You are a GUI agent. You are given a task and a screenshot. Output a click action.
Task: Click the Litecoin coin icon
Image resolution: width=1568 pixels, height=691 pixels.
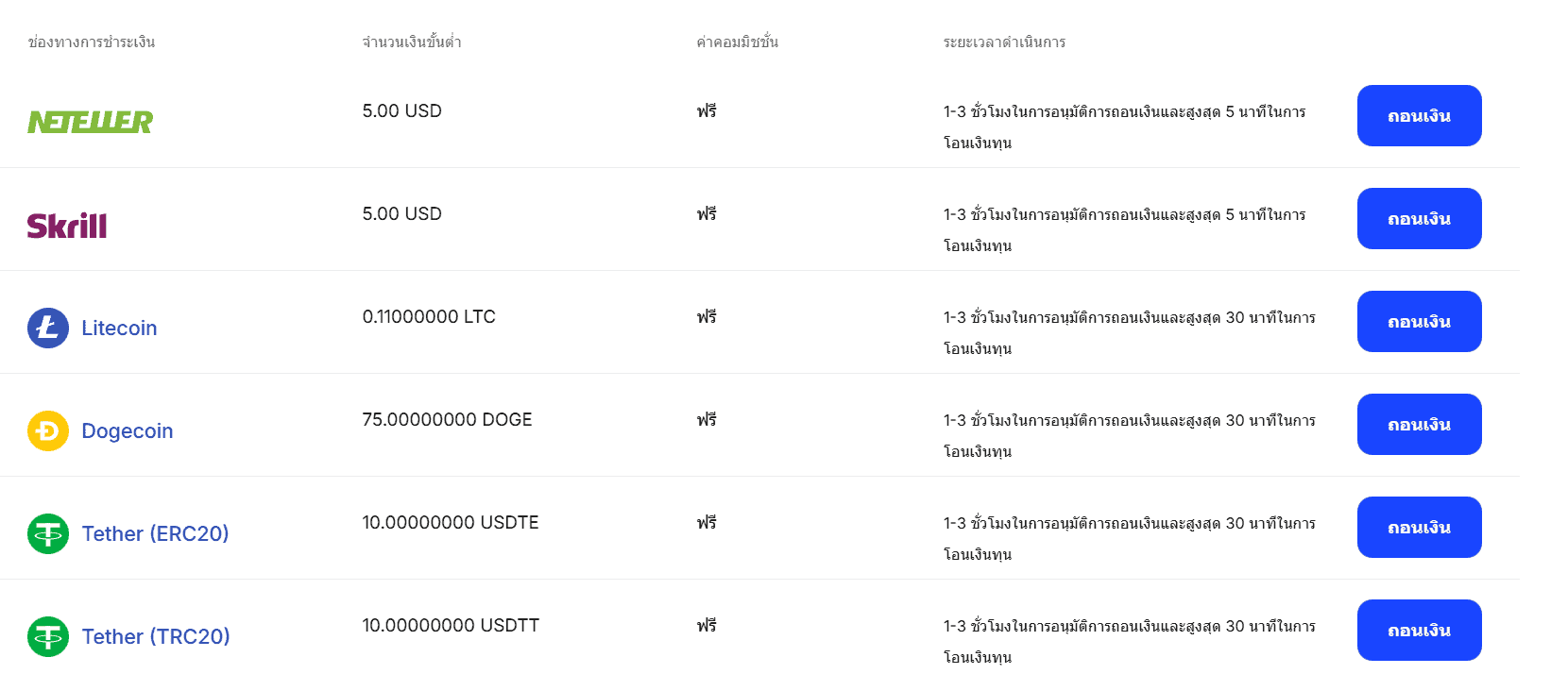(48, 328)
